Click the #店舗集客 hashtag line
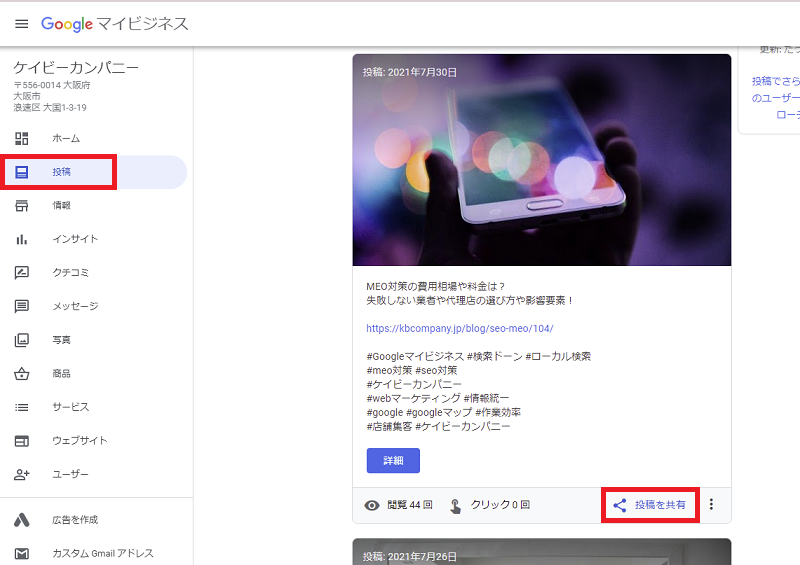This screenshot has height=565, width=800. (x=438, y=426)
